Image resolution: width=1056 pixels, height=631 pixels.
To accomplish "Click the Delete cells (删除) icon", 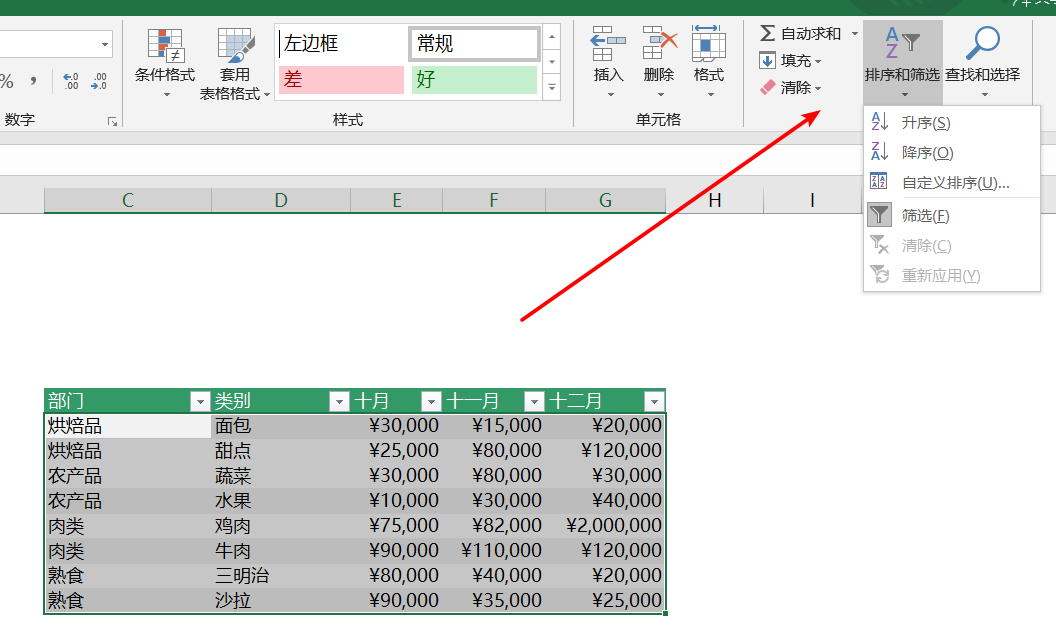I will pyautogui.click(x=659, y=45).
